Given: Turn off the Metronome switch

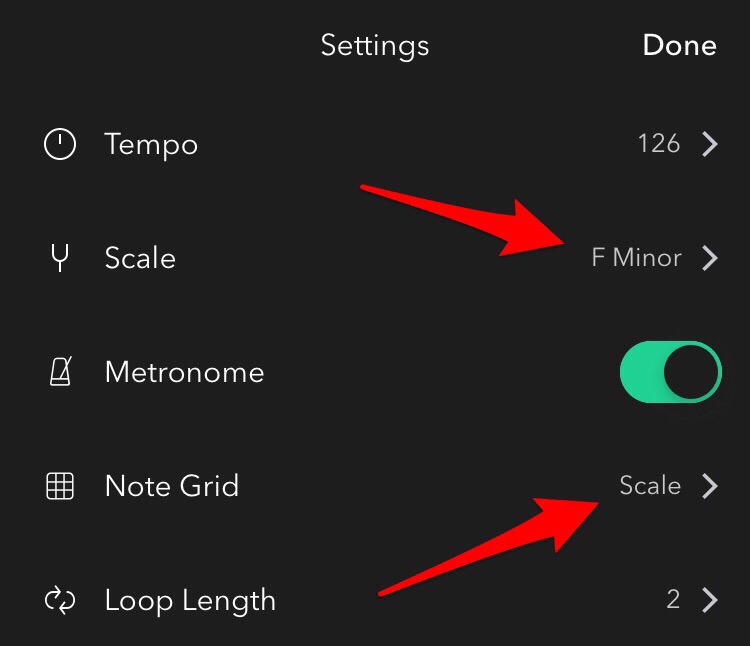Looking at the screenshot, I should click(x=670, y=372).
